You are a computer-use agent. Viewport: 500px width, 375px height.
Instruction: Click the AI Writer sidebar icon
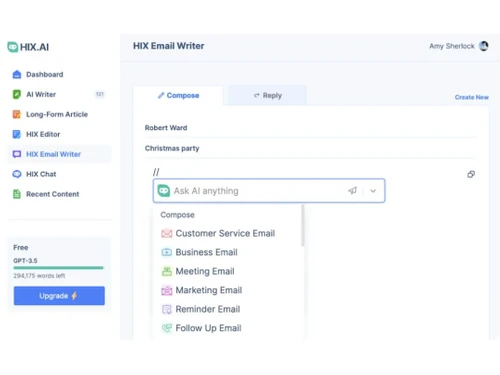(x=17, y=94)
